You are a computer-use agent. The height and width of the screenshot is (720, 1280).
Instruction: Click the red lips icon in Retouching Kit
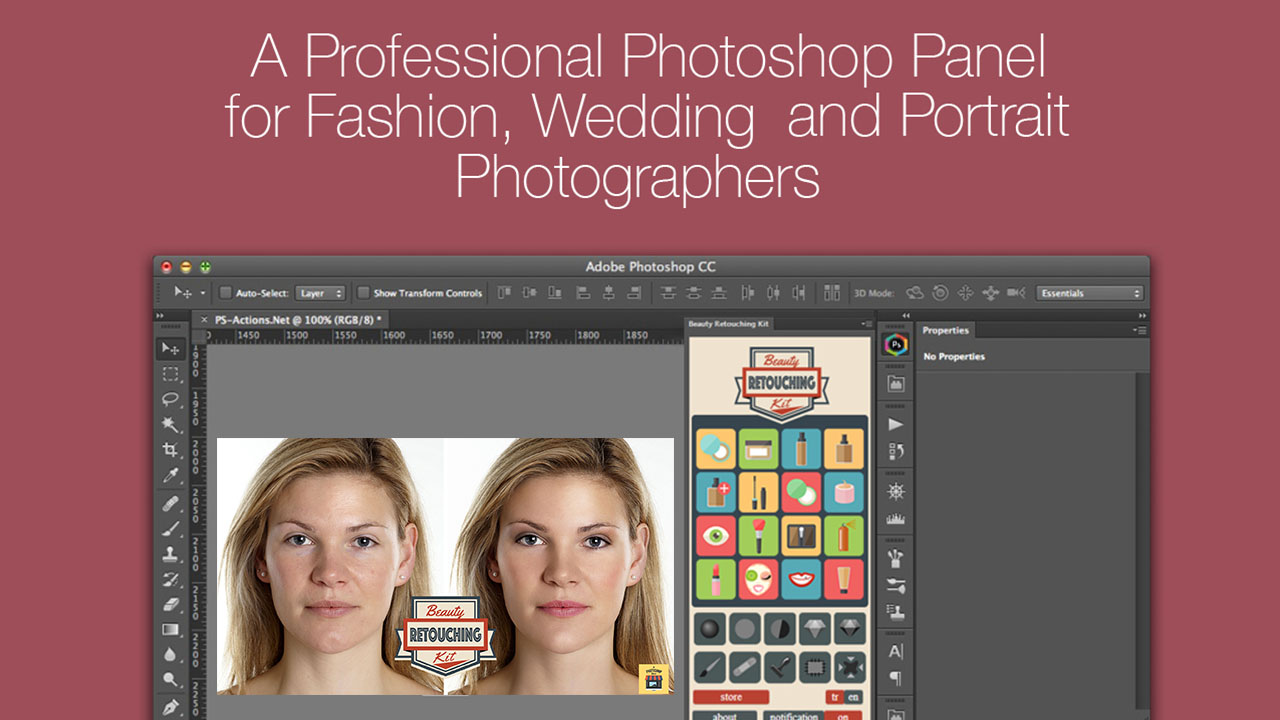point(801,578)
